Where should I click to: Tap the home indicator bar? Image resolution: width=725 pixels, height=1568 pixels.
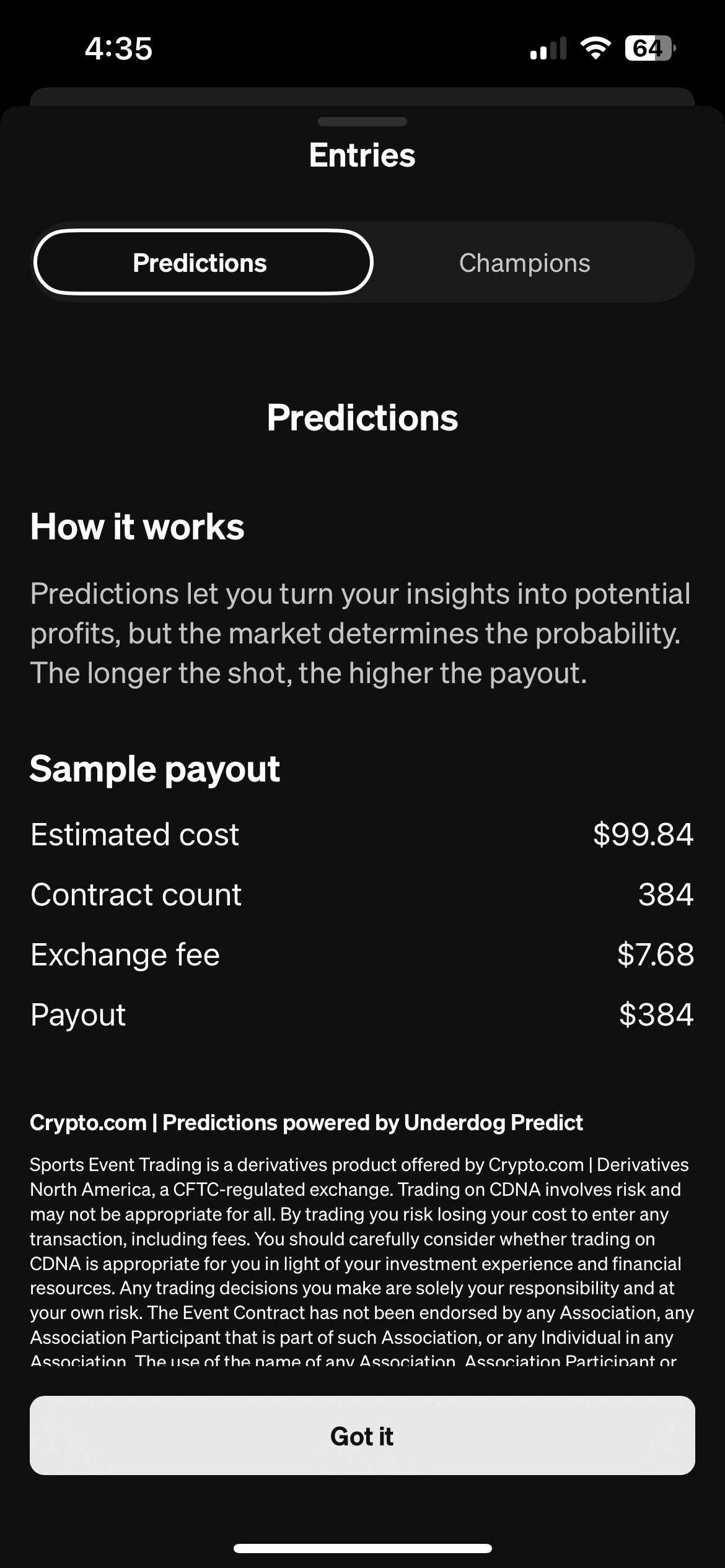(x=362, y=1548)
